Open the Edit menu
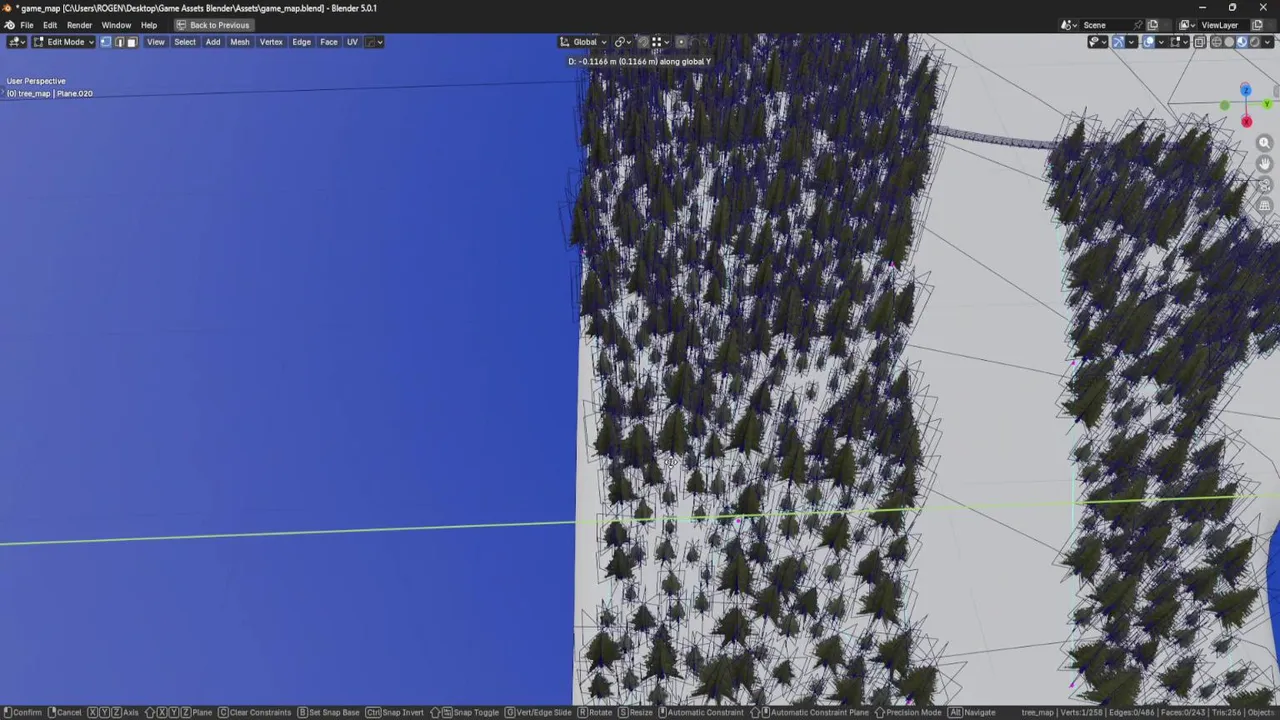This screenshot has height=720, width=1280. [50, 25]
